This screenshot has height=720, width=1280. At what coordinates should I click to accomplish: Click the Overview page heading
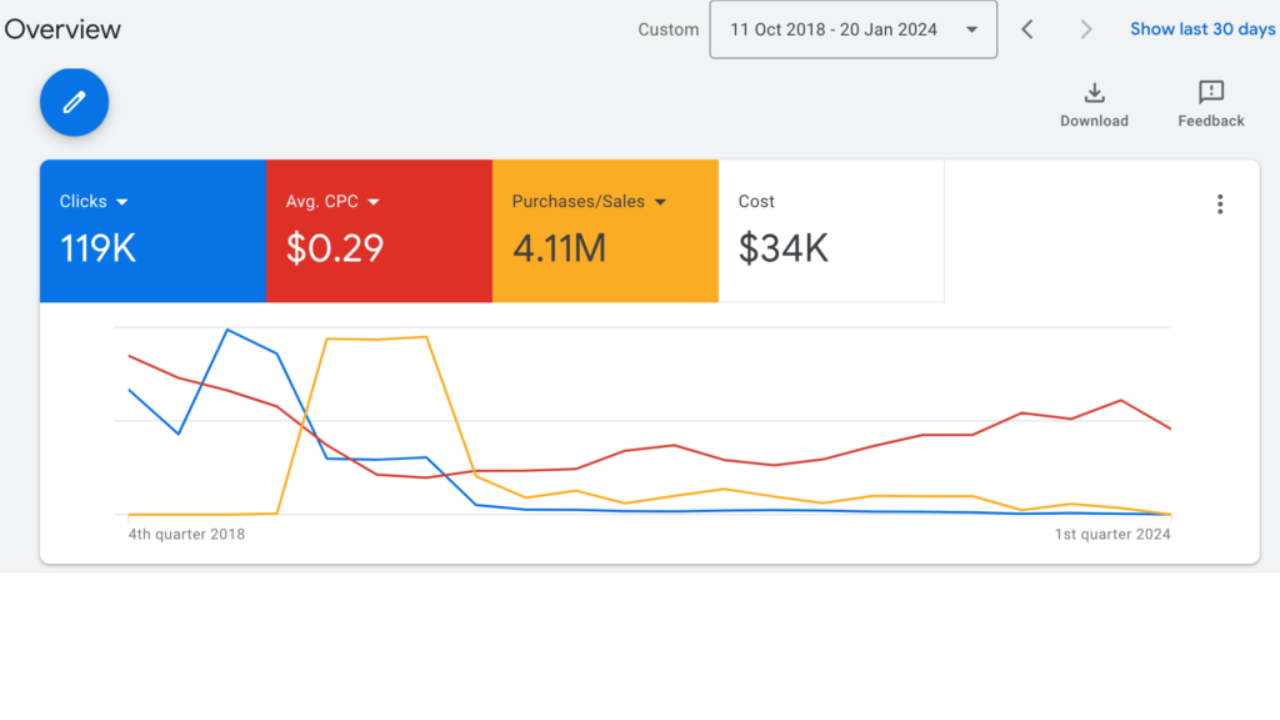(x=62, y=30)
